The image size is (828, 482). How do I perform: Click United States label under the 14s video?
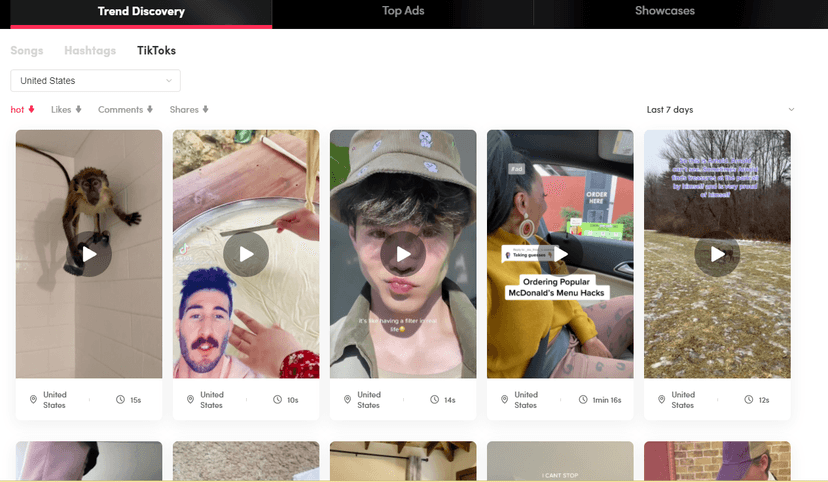369,400
